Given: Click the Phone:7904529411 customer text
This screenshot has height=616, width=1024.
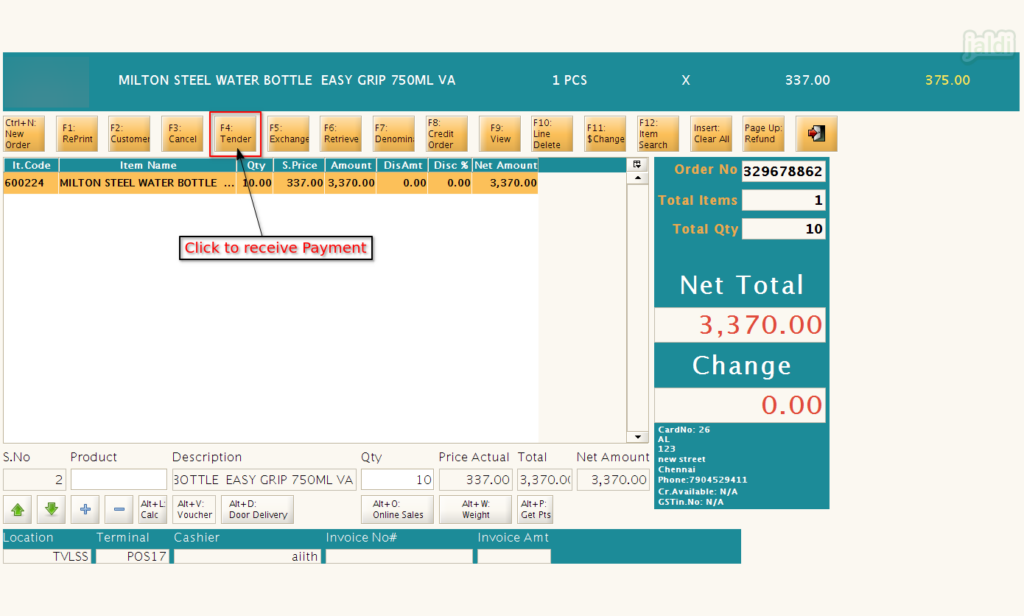Looking at the screenshot, I should (702, 479).
